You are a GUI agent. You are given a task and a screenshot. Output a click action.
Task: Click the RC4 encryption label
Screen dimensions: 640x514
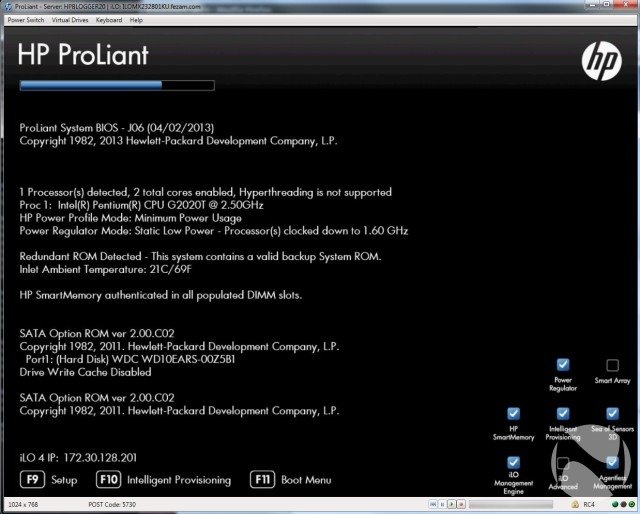pyautogui.click(x=589, y=505)
